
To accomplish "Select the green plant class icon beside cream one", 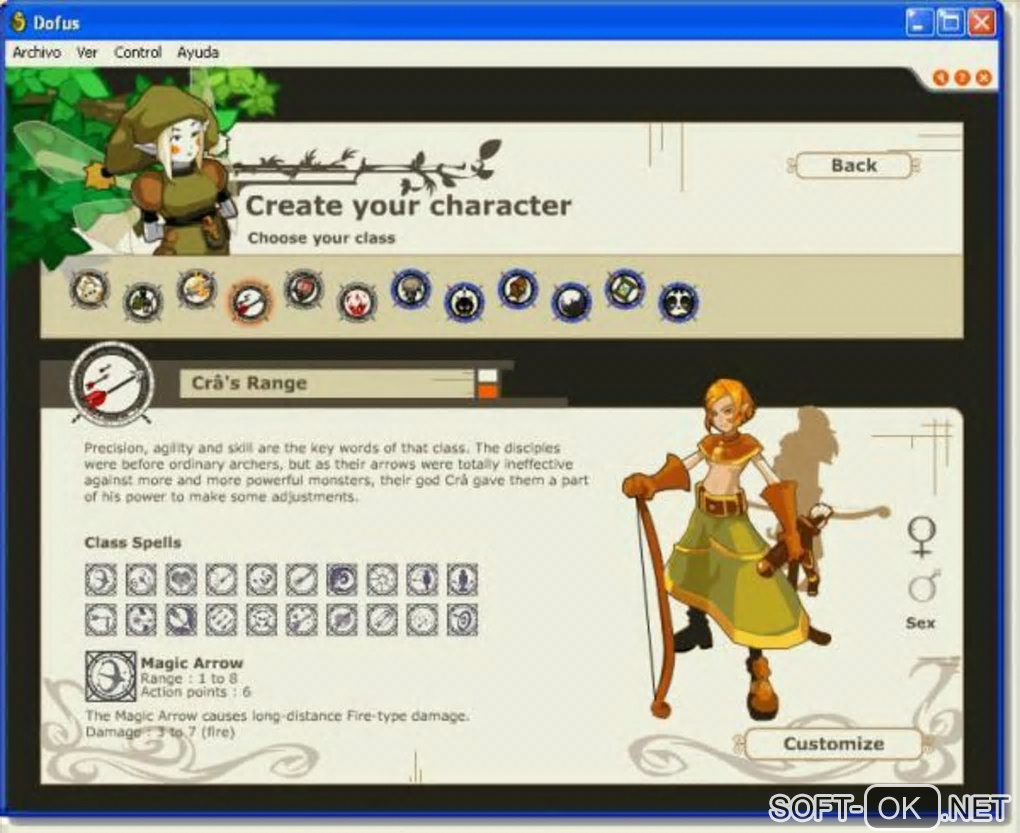I will [x=143, y=302].
